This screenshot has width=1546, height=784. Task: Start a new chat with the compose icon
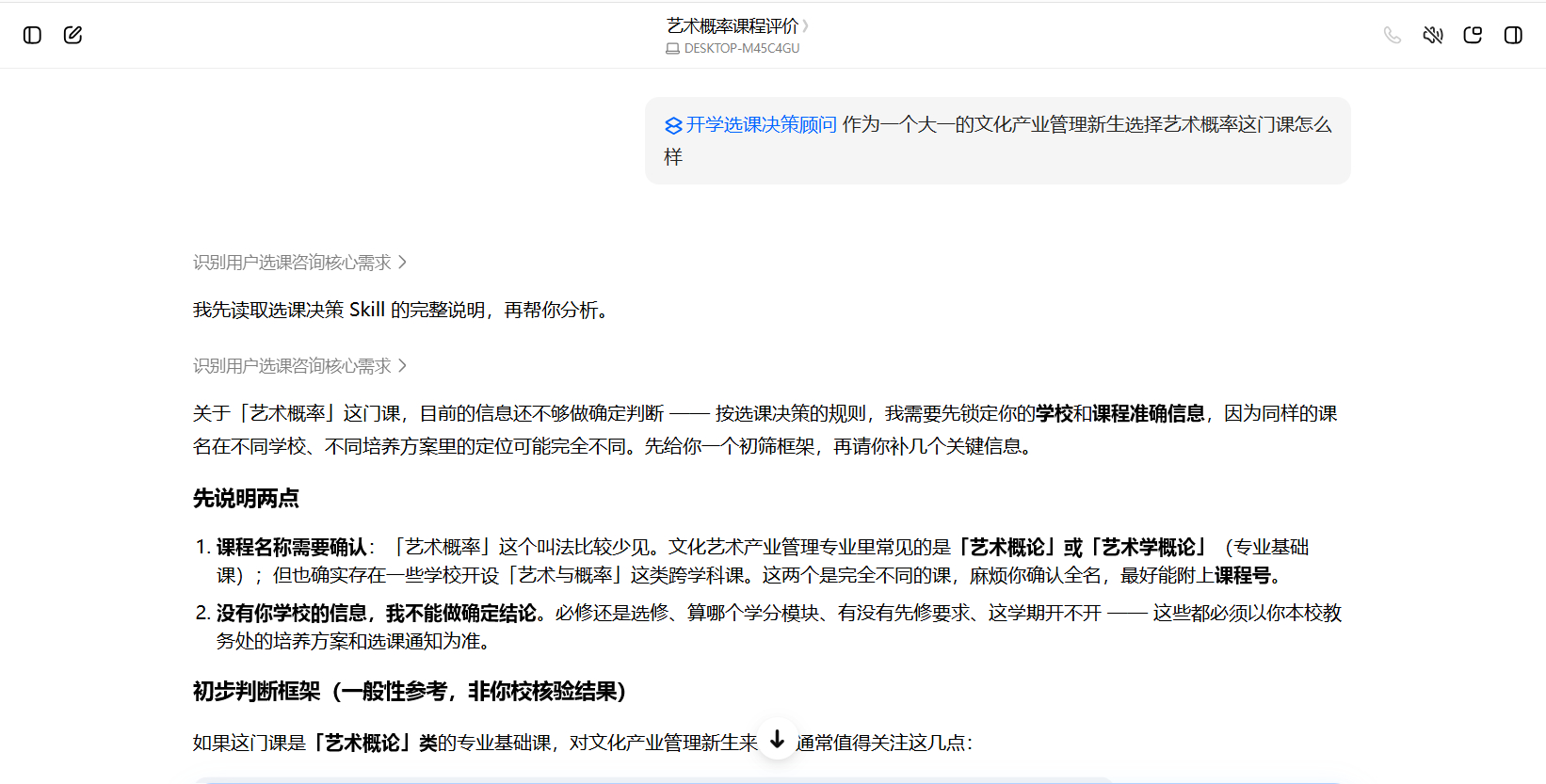coord(72,35)
